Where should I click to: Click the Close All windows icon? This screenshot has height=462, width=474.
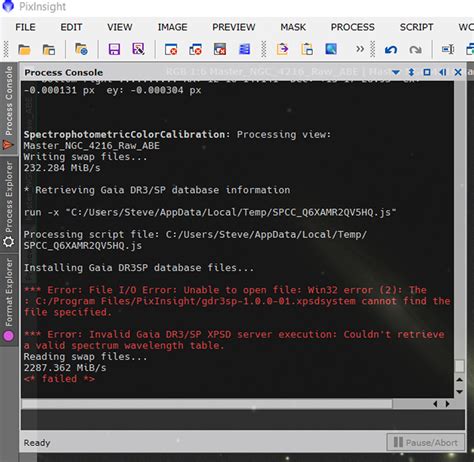pyautogui.click(x=195, y=49)
